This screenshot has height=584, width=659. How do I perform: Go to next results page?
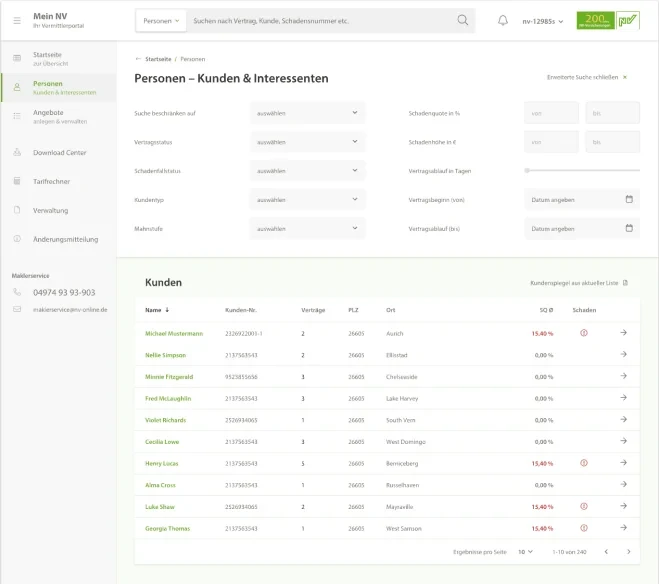pyautogui.click(x=628, y=551)
